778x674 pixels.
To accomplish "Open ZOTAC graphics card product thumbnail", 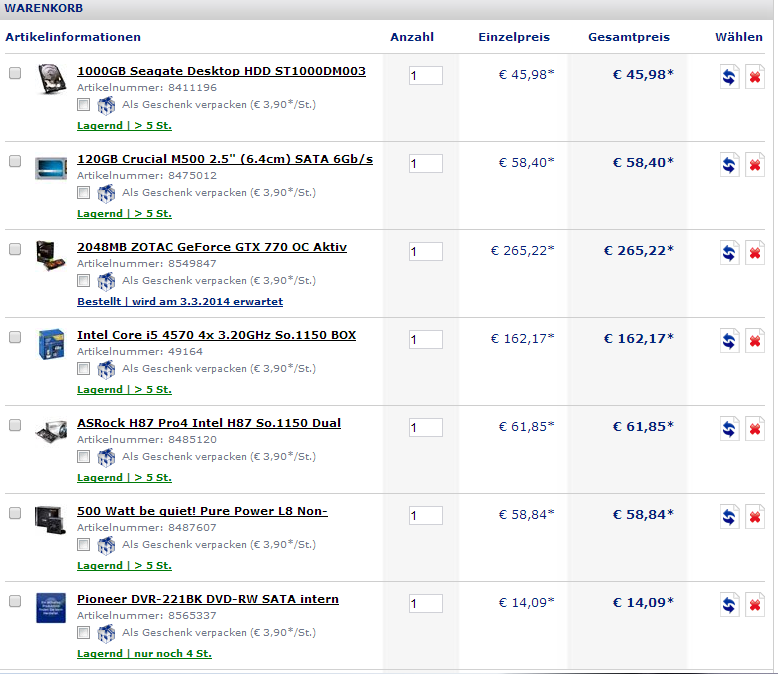I will (x=51, y=255).
